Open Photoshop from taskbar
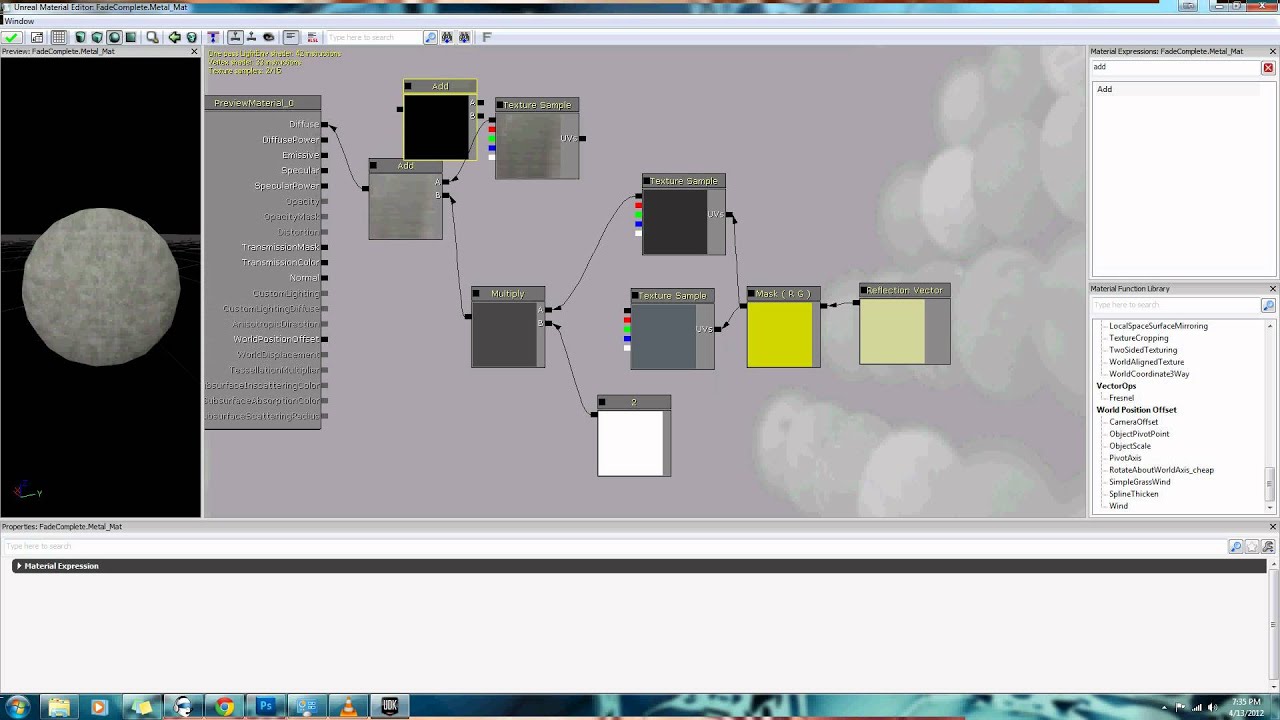Screen dimensions: 1280x720 [x=266, y=707]
